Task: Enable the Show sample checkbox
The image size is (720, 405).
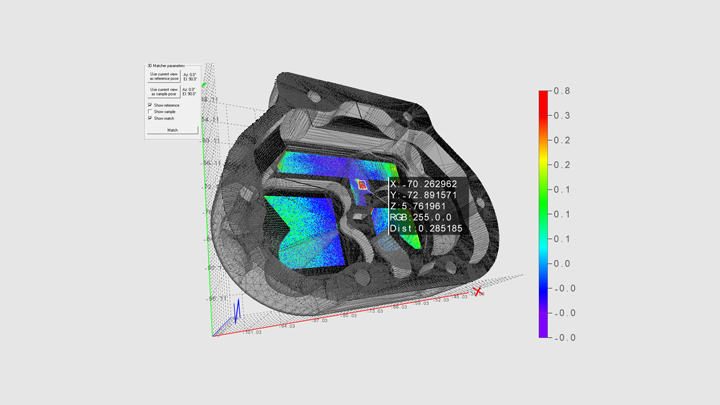Action: (150, 111)
